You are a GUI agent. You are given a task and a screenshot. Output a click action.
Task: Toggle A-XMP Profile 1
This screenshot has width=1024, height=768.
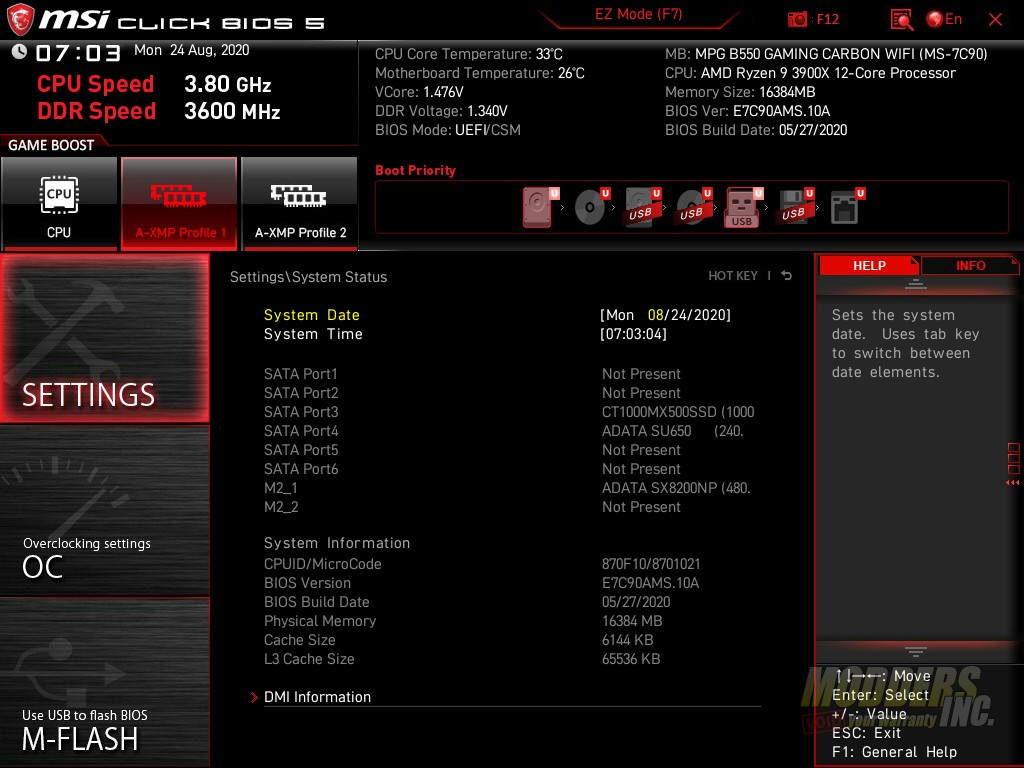pyautogui.click(x=179, y=203)
